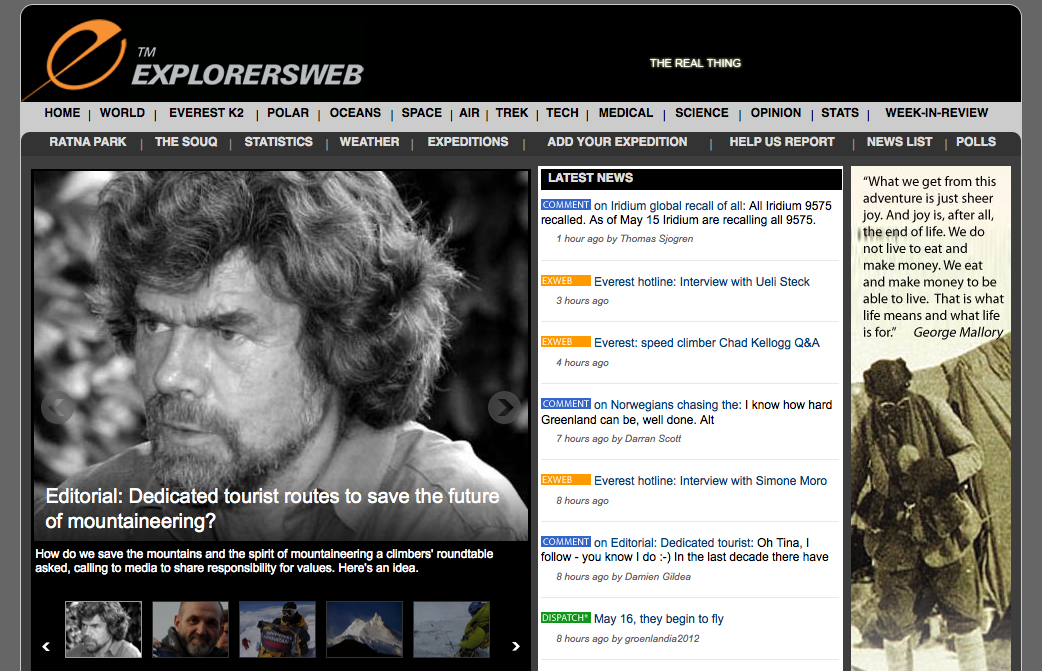
Task: Go to previous slide in main carousel
Action: (57, 407)
